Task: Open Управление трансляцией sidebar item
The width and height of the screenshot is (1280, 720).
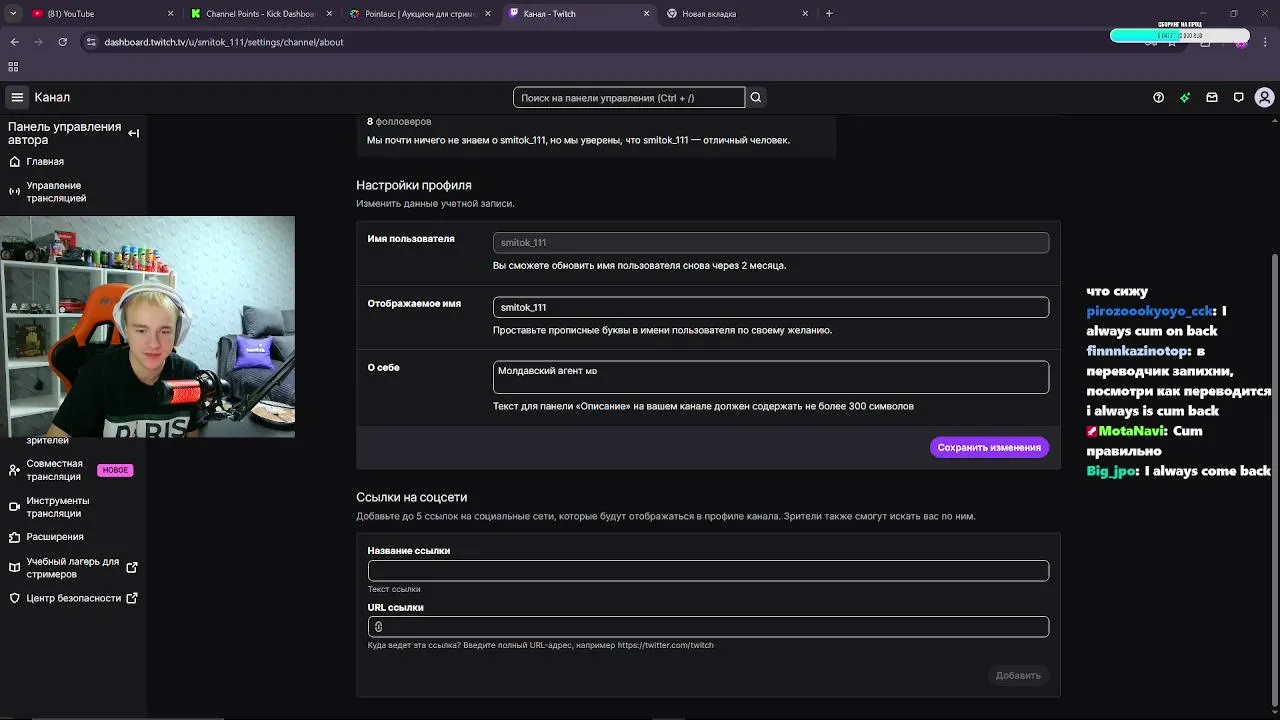Action: pos(56,191)
